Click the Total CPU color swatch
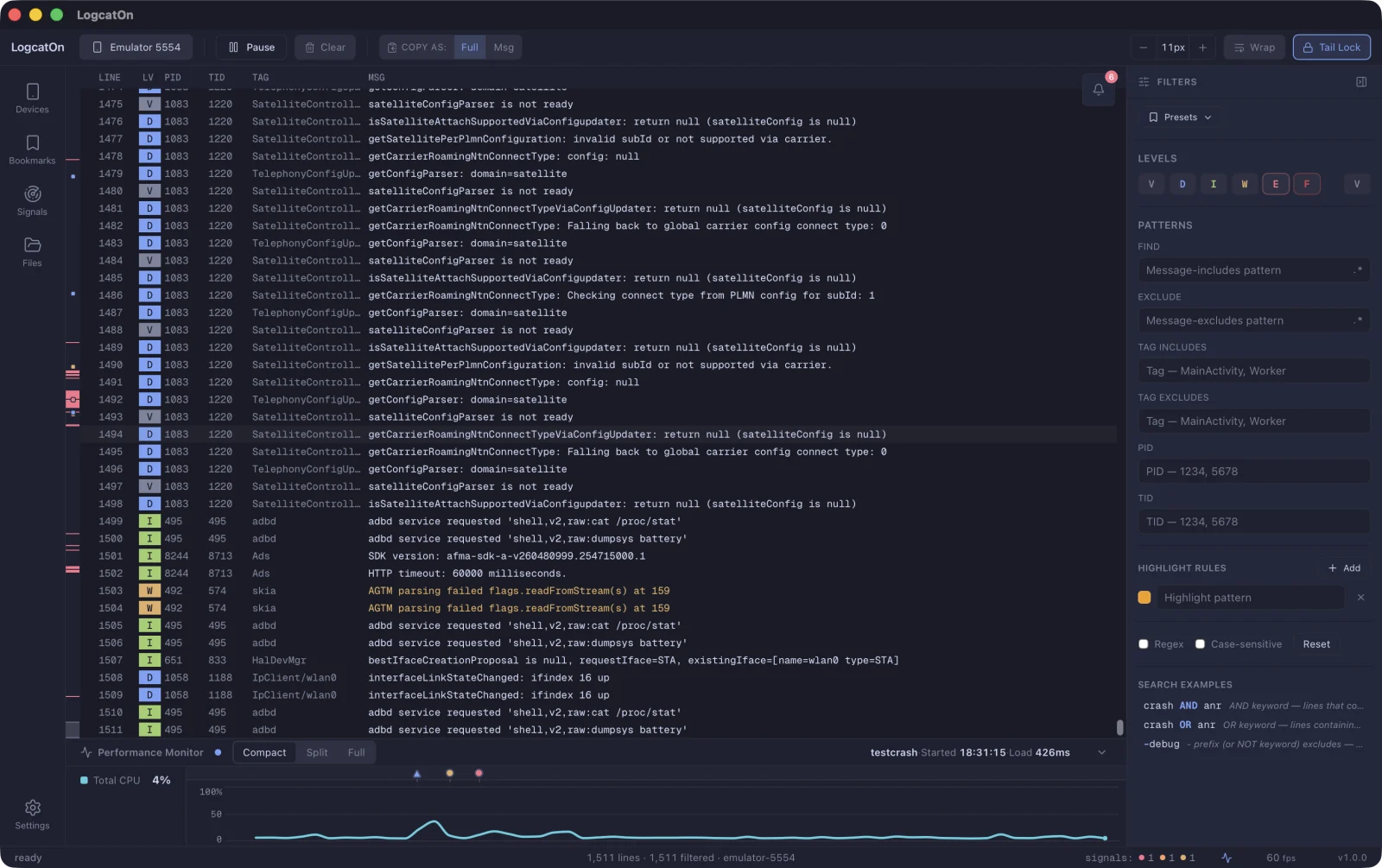The width and height of the screenshot is (1382, 868). 84,780
